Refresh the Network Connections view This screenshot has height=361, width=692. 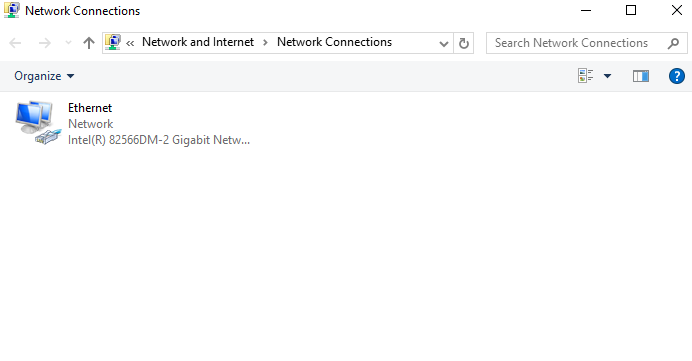click(x=463, y=43)
